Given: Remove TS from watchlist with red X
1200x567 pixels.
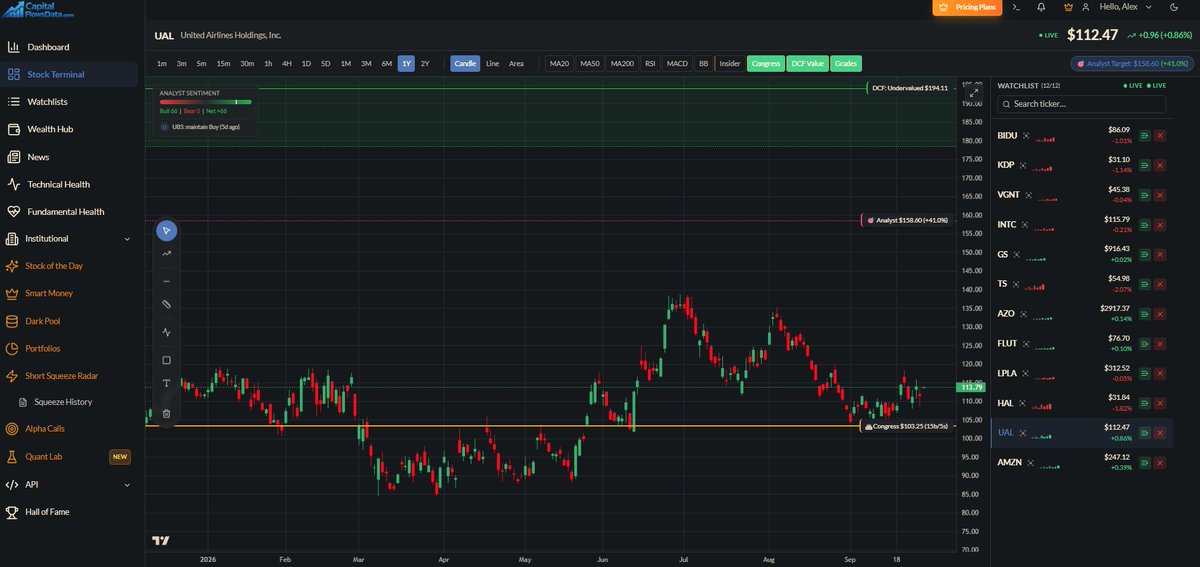Looking at the screenshot, I should coord(1160,284).
